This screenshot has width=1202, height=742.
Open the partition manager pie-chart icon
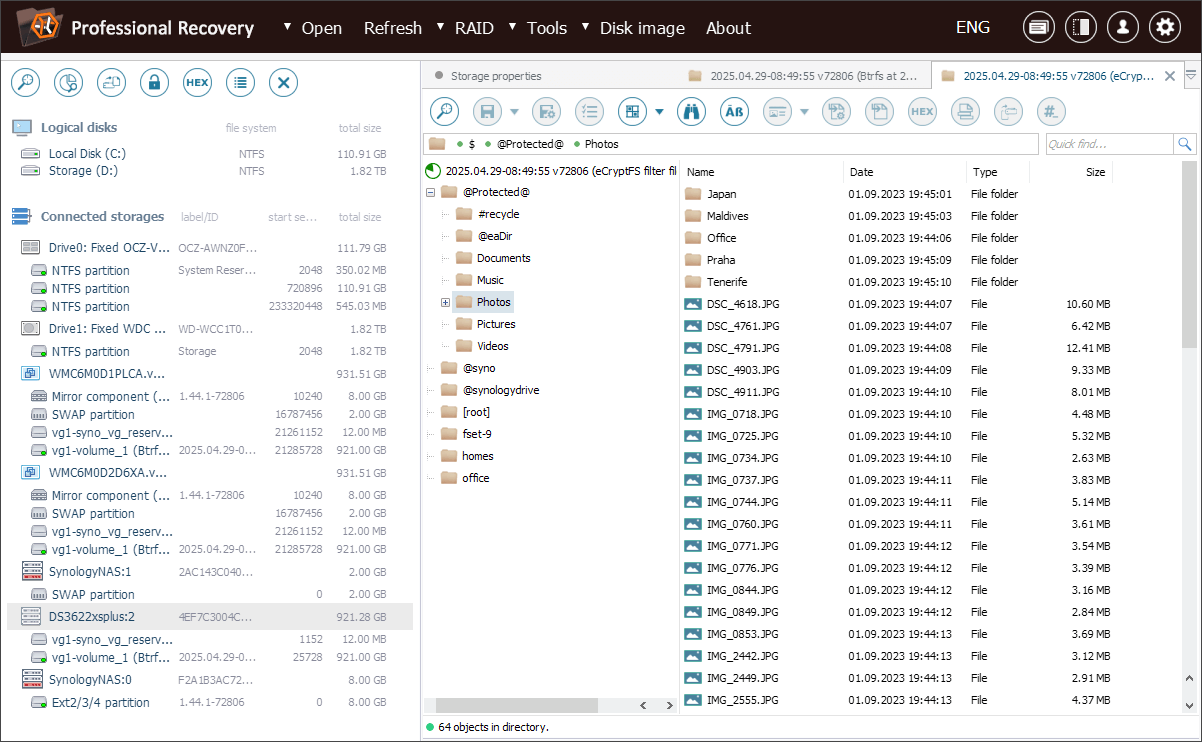pyautogui.click(x=68, y=83)
